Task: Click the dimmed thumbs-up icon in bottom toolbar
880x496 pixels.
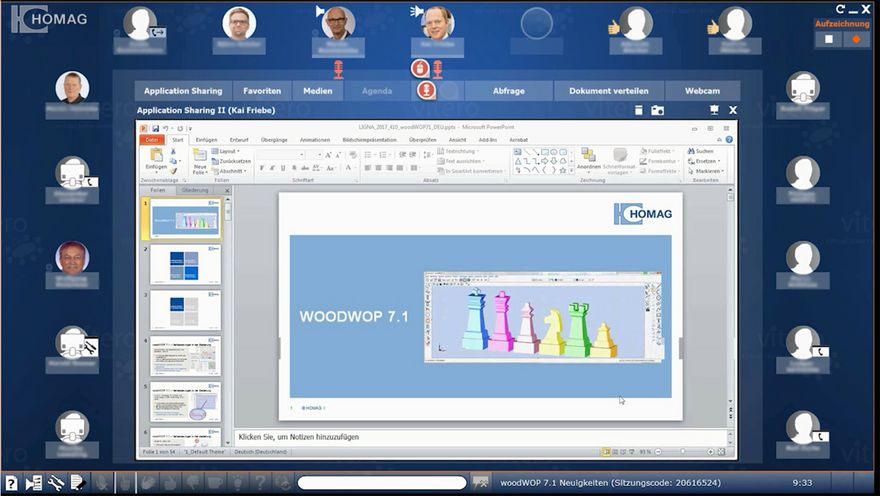Action: click(171, 483)
